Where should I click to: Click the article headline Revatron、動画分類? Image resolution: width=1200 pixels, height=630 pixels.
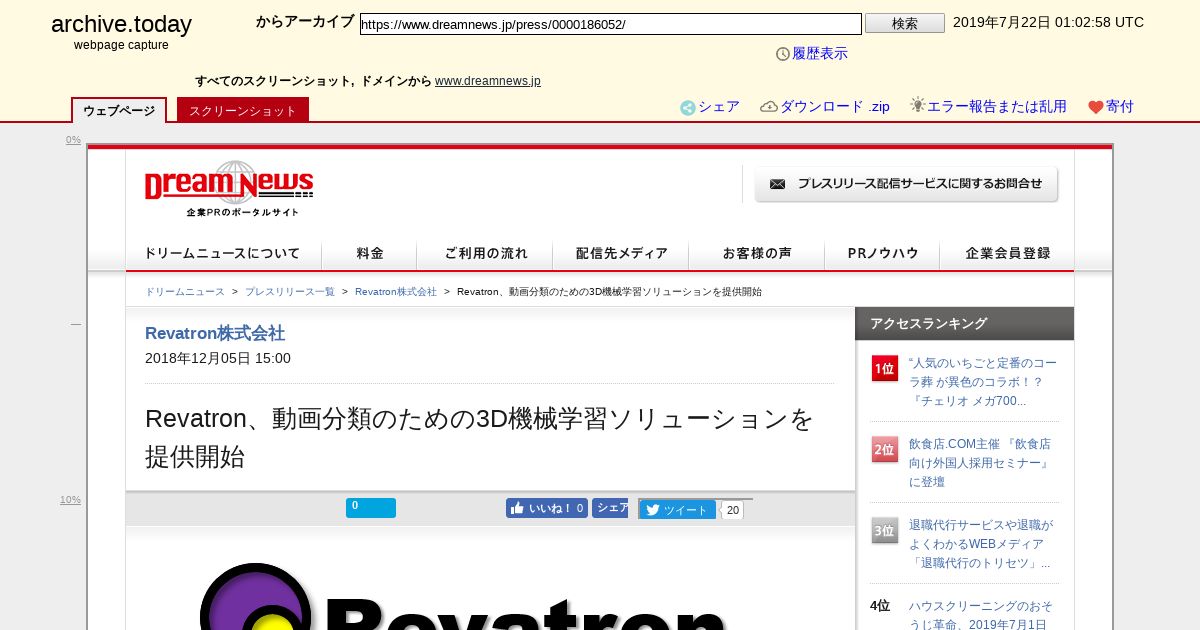coord(480,438)
